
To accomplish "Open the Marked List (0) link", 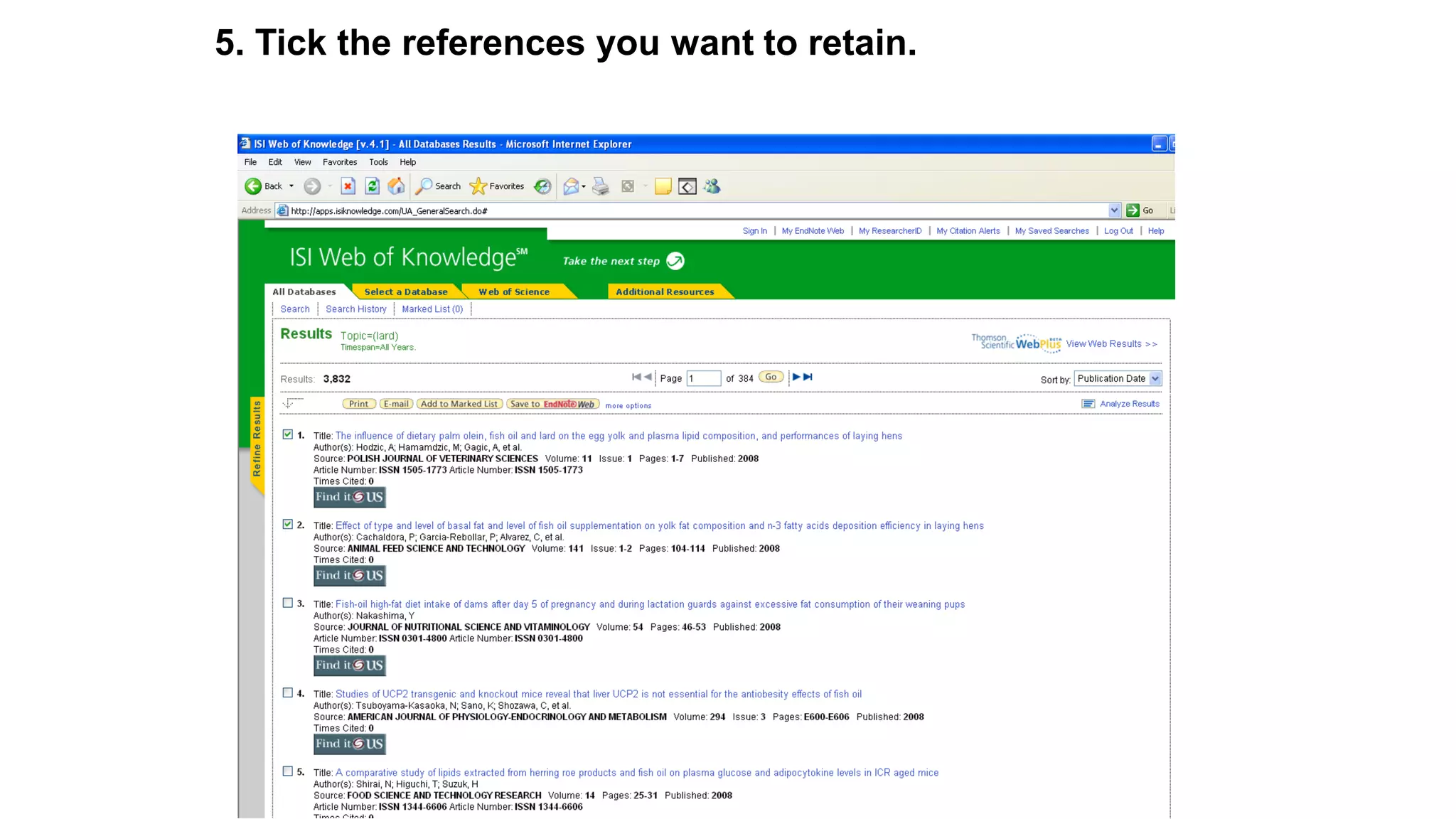I will pos(432,309).
